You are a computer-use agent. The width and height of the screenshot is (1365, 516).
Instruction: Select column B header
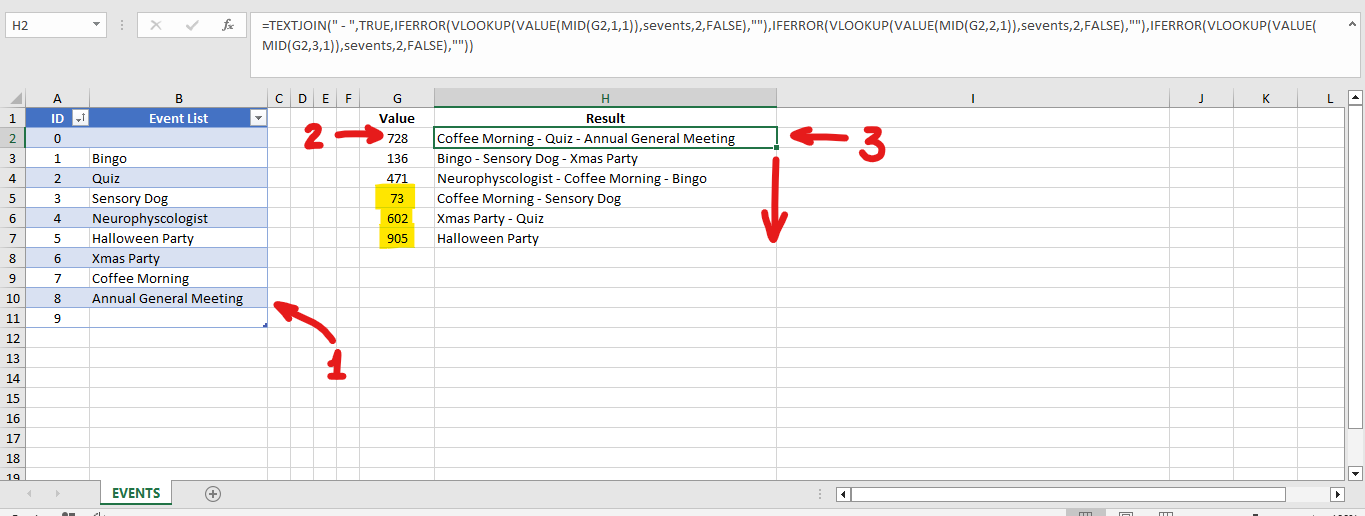click(x=178, y=98)
